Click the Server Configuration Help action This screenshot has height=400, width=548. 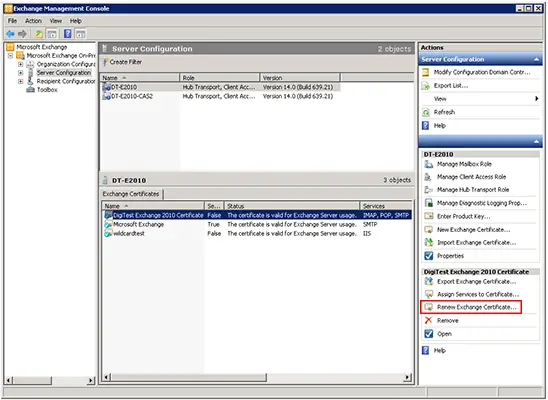(440, 126)
